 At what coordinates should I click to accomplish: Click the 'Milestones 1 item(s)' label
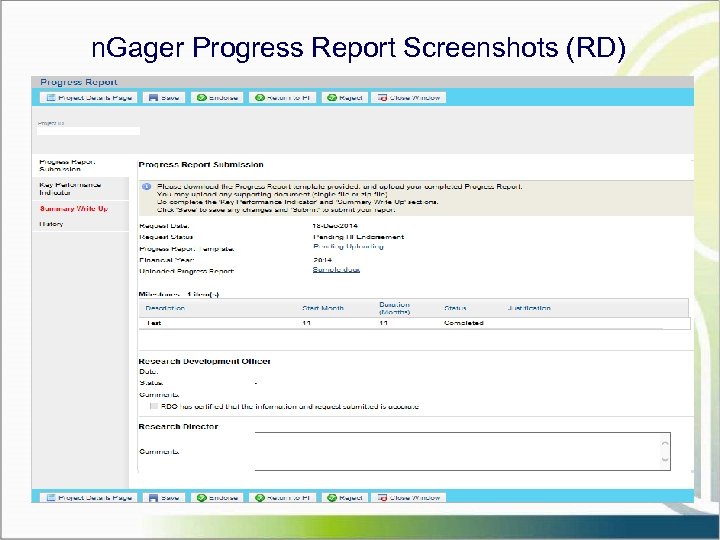pos(179,294)
